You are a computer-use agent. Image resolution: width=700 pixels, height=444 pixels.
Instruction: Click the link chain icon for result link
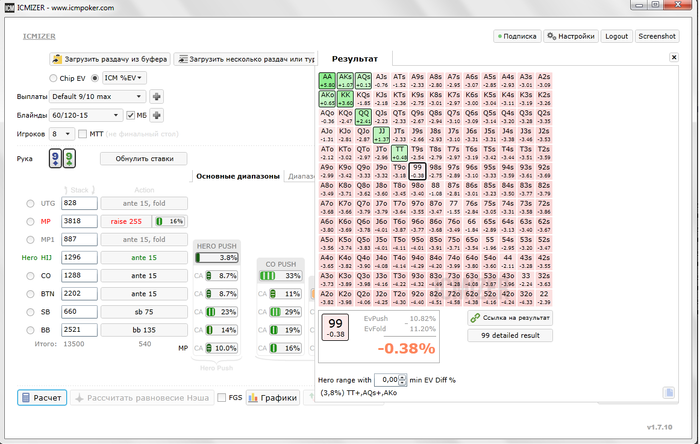[x=475, y=318]
